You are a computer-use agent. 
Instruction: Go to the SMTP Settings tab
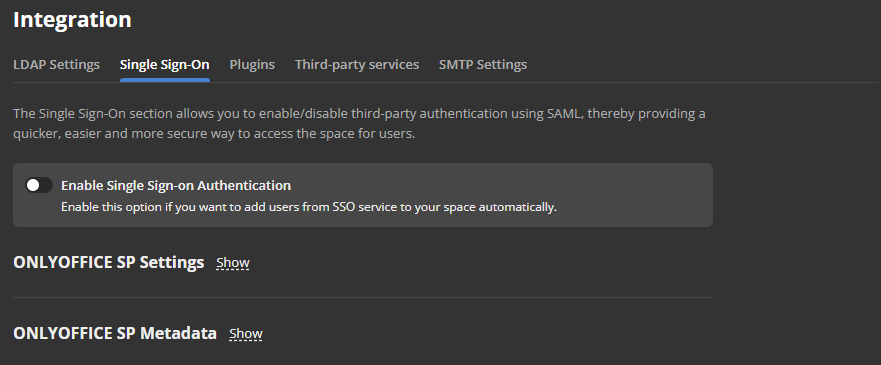click(x=483, y=65)
